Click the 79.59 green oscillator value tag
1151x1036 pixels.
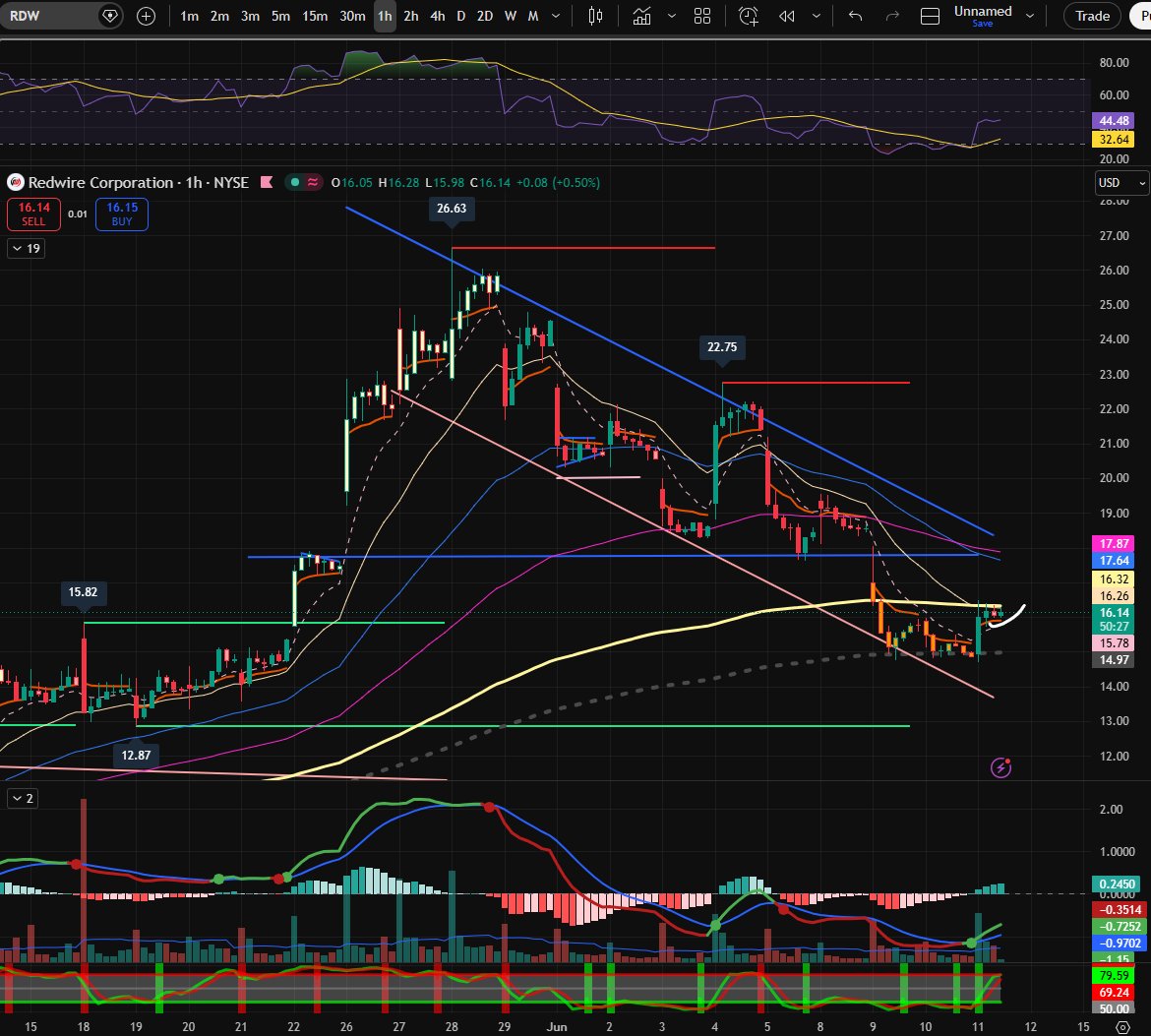(1114, 975)
